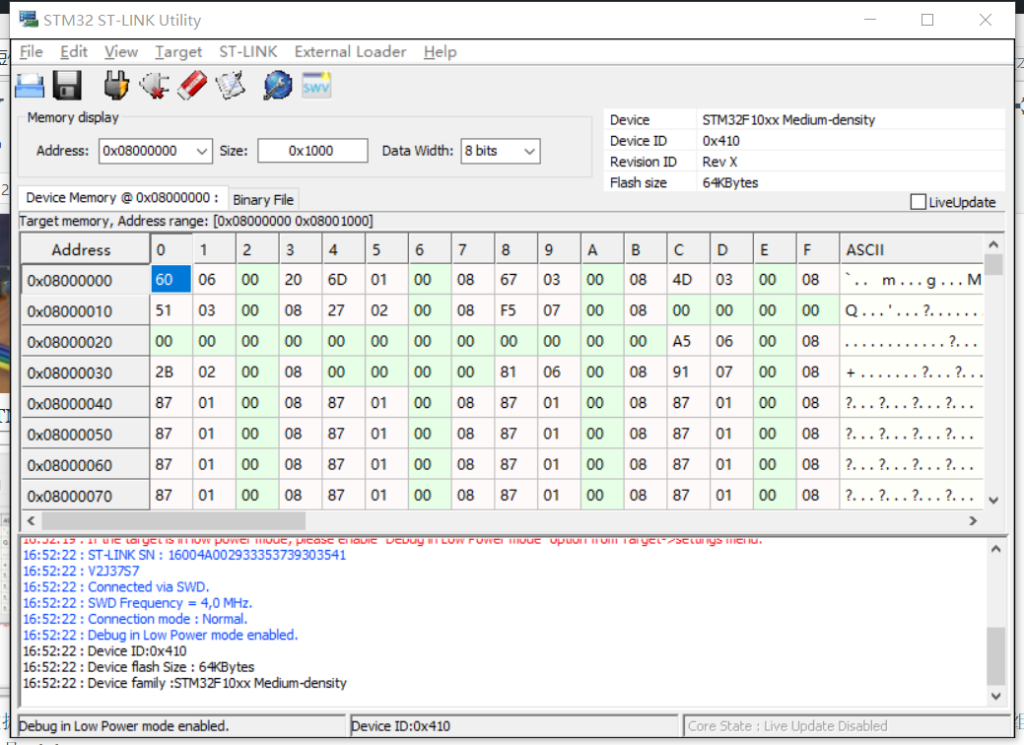Click the Program verify toolbar icon
1024x745 pixels.
coord(231,86)
